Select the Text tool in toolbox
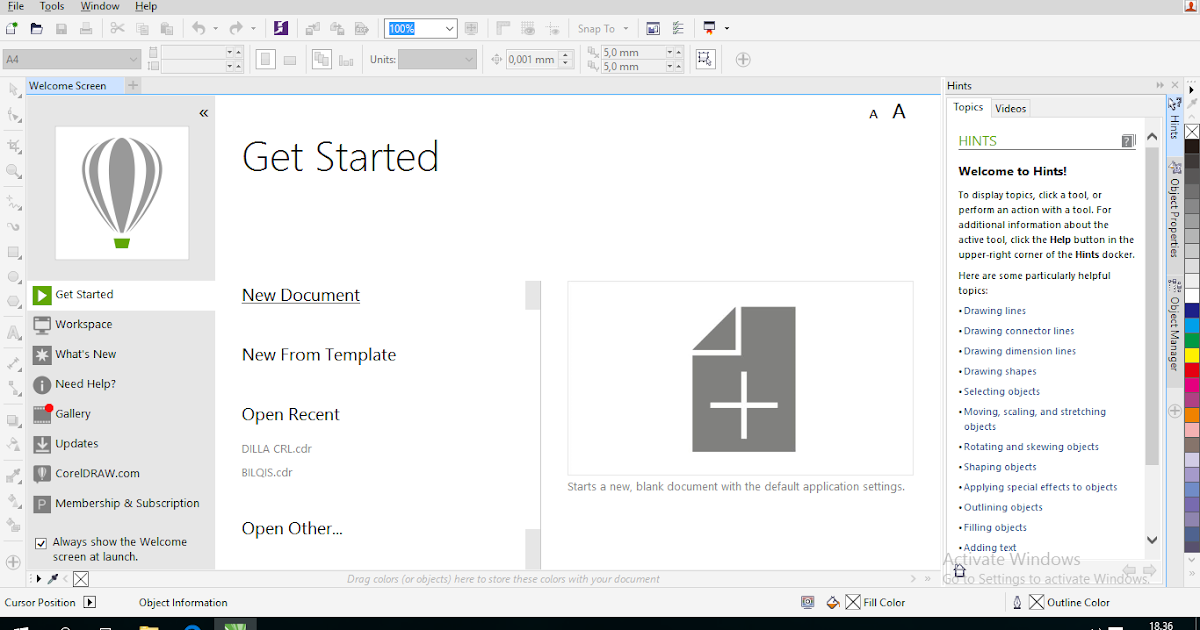This screenshot has width=1200, height=630. (x=14, y=333)
